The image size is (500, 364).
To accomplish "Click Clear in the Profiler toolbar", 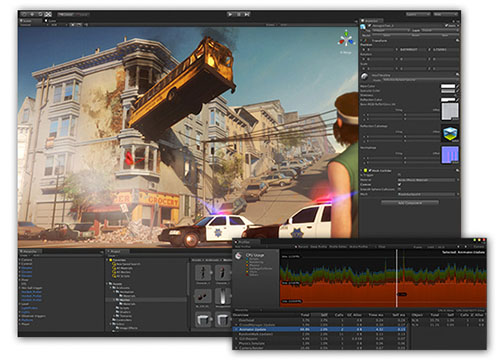I will coord(381,247).
